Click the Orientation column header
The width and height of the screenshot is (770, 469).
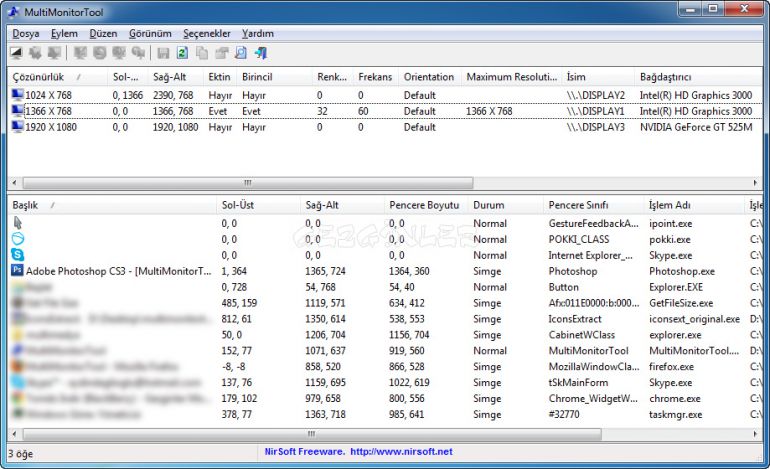click(429, 77)
